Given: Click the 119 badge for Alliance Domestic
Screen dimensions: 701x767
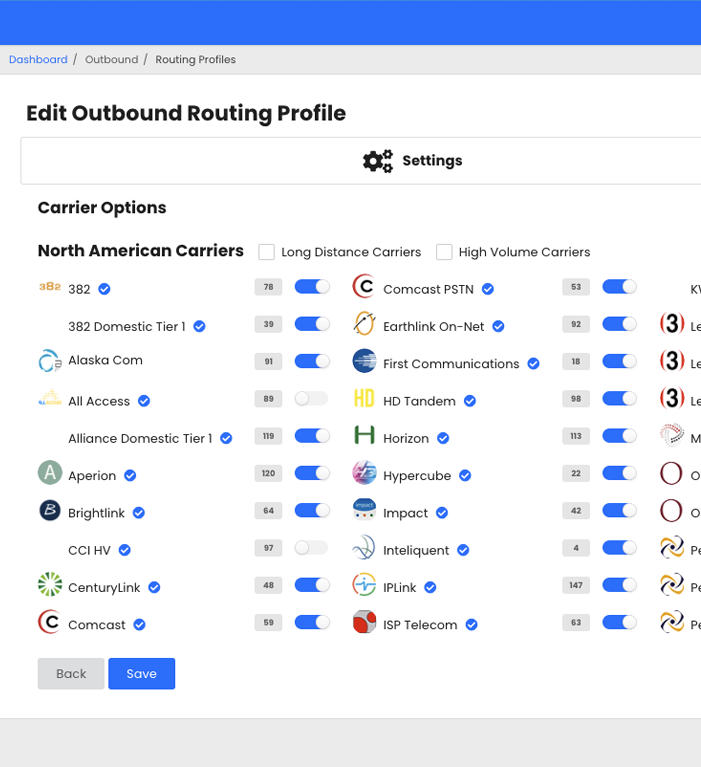Looking at the screenshot, I should coord(269,436).
